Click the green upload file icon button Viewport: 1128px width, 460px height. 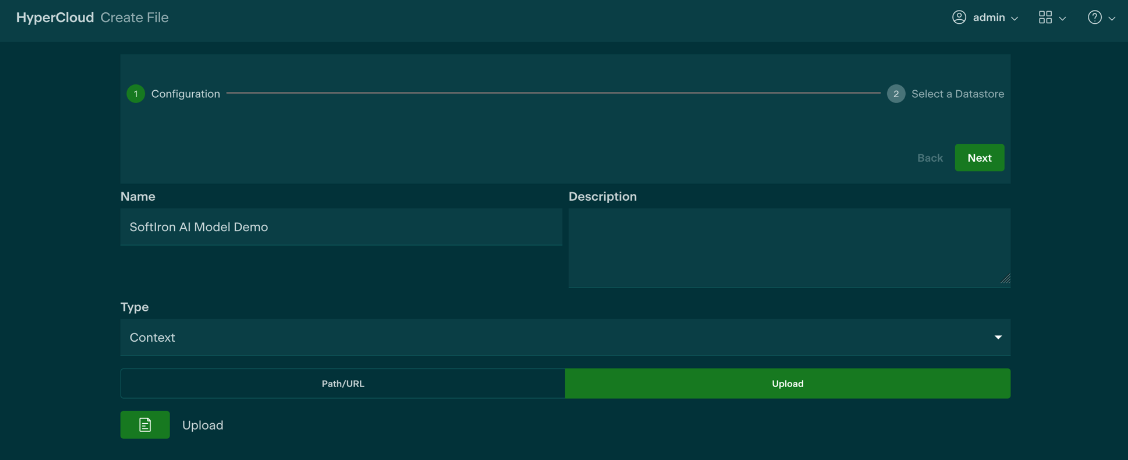[x=145, y=425]
